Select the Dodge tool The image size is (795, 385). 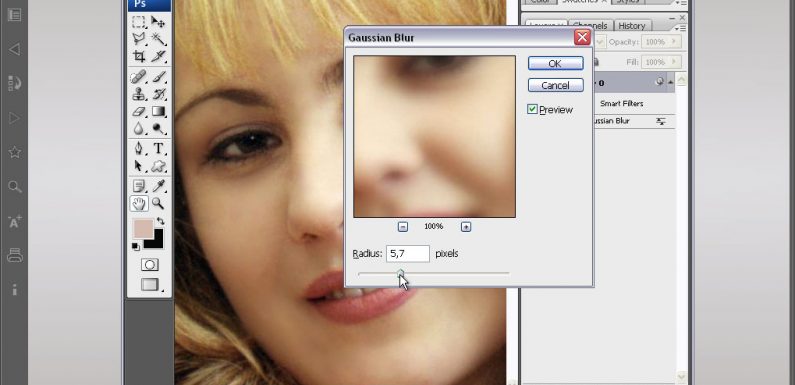[x=158, y=128]
